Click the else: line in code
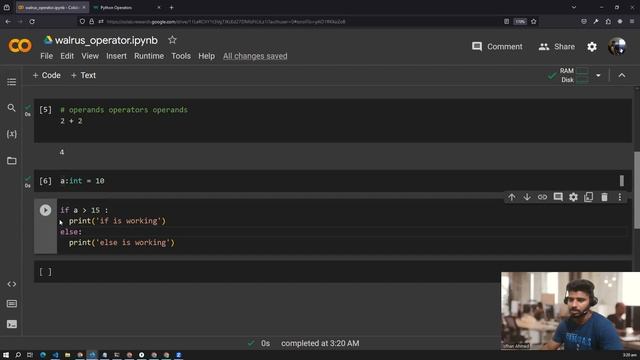This screenshot has height=360, width=640. [71, 232]
